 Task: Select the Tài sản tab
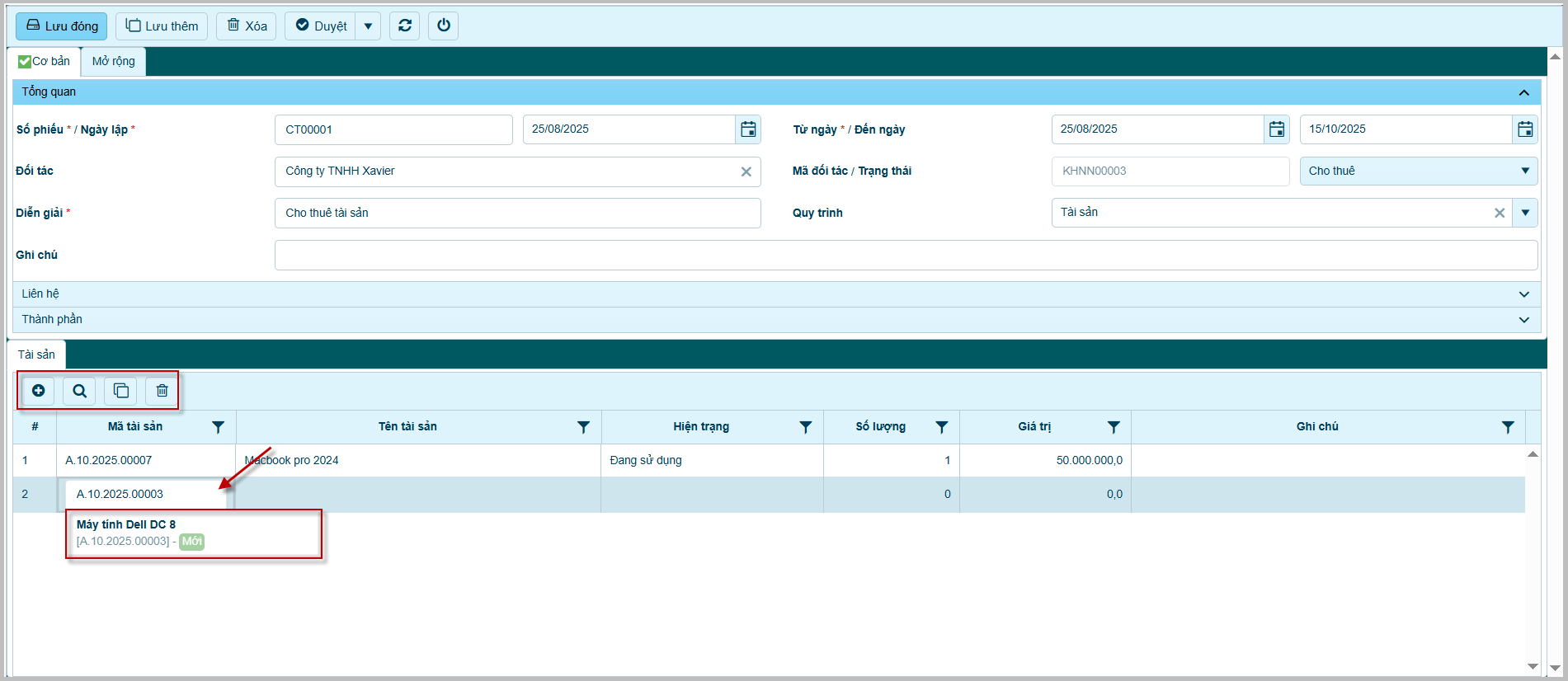tap(37, 355)
